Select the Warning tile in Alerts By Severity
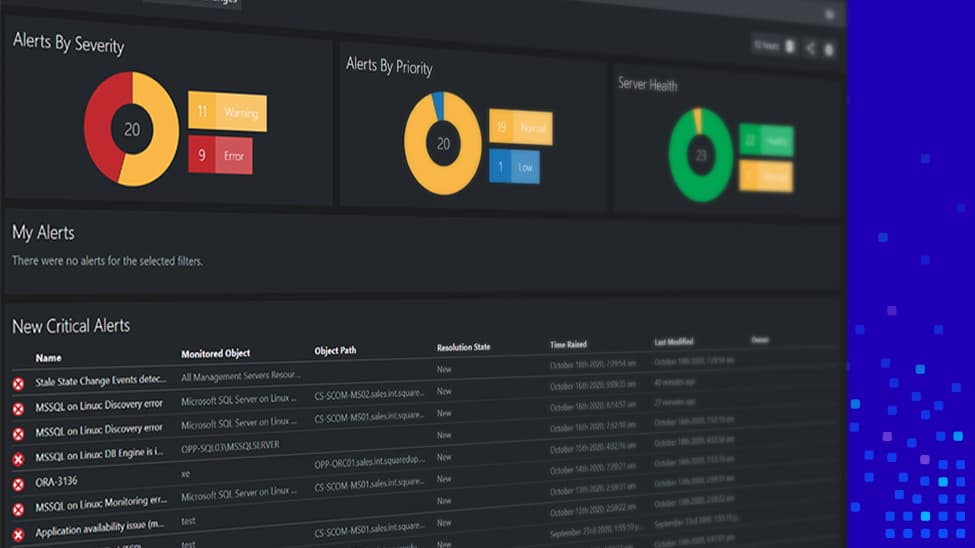The image size is (975, 548). (x=228, y=112)
